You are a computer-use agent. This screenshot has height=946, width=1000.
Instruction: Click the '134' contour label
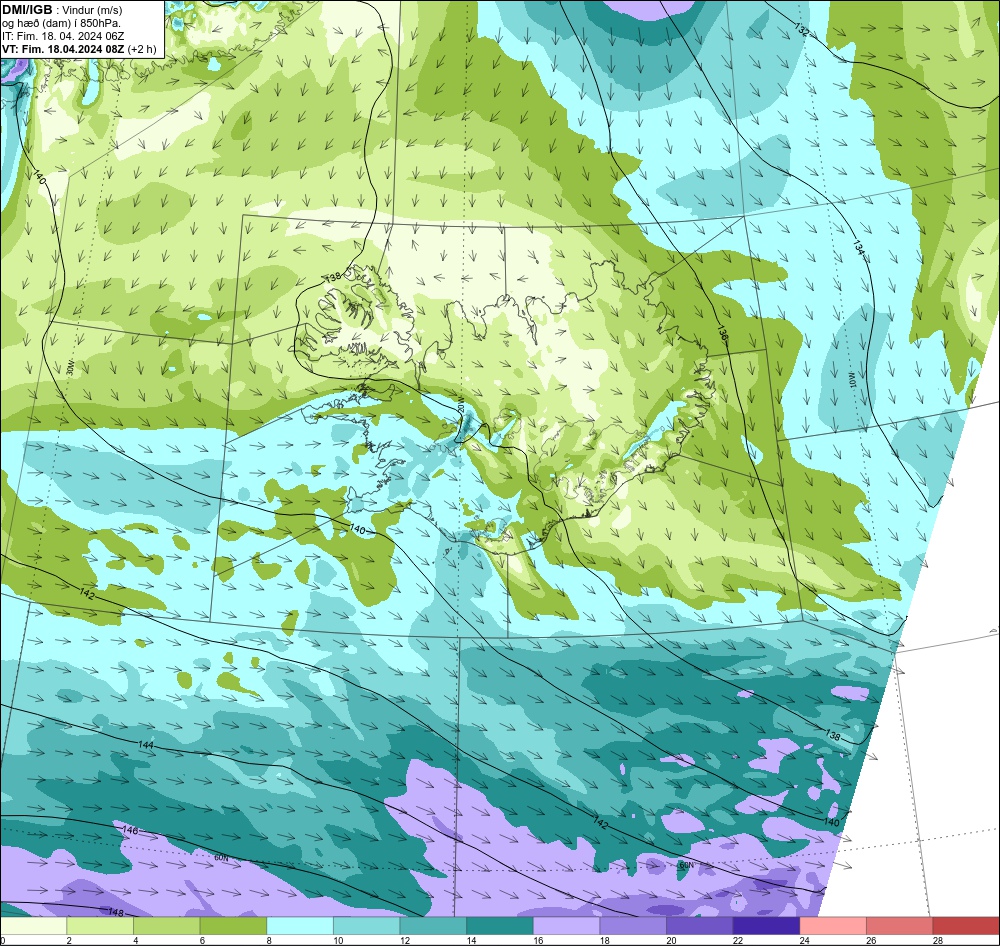(x=858, y=248)
